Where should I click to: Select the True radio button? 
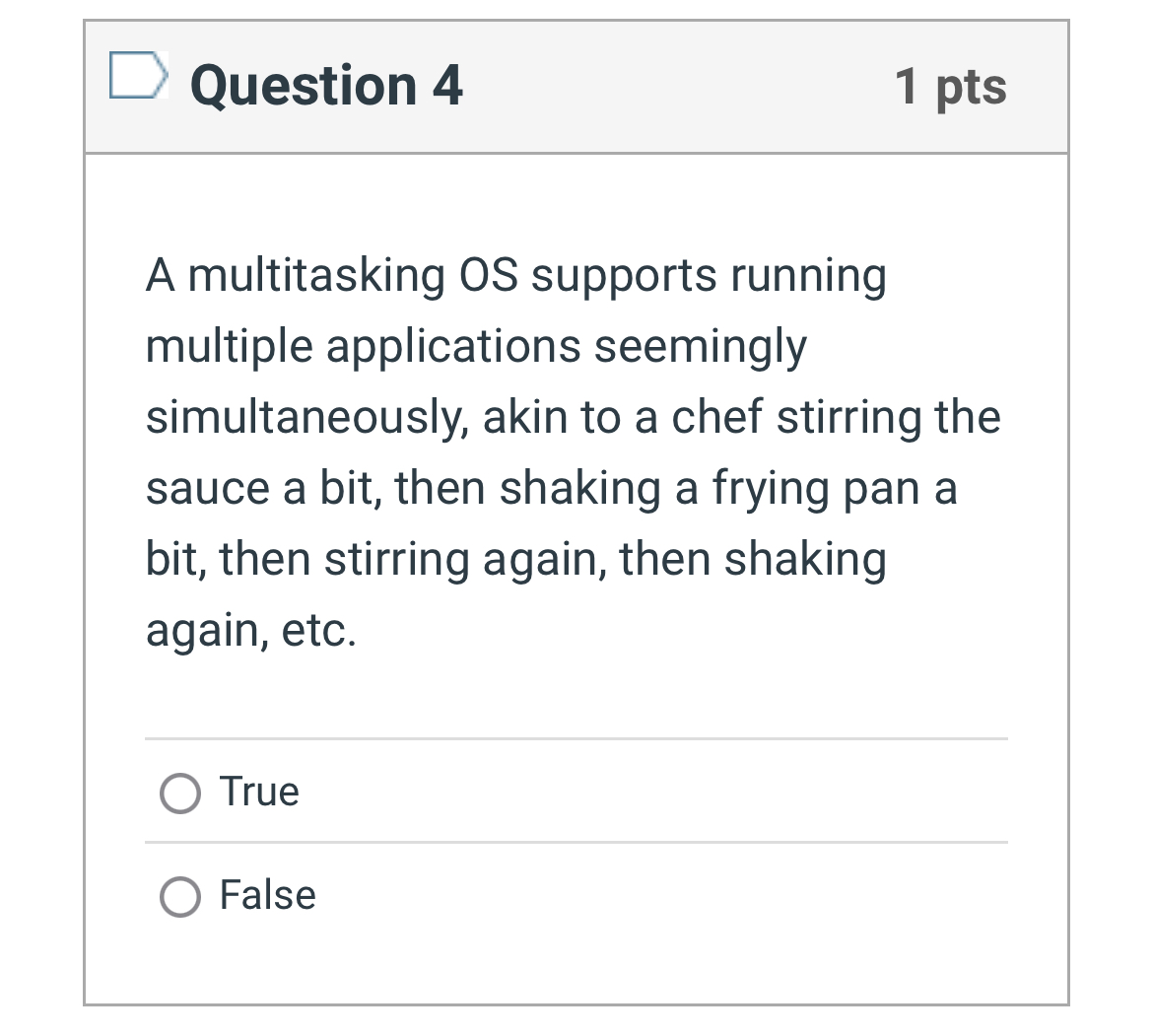tap(180, 791)
